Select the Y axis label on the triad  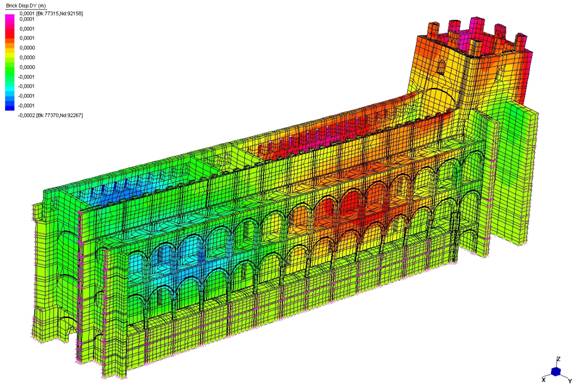pyautogui.click(x=570, y=381)
